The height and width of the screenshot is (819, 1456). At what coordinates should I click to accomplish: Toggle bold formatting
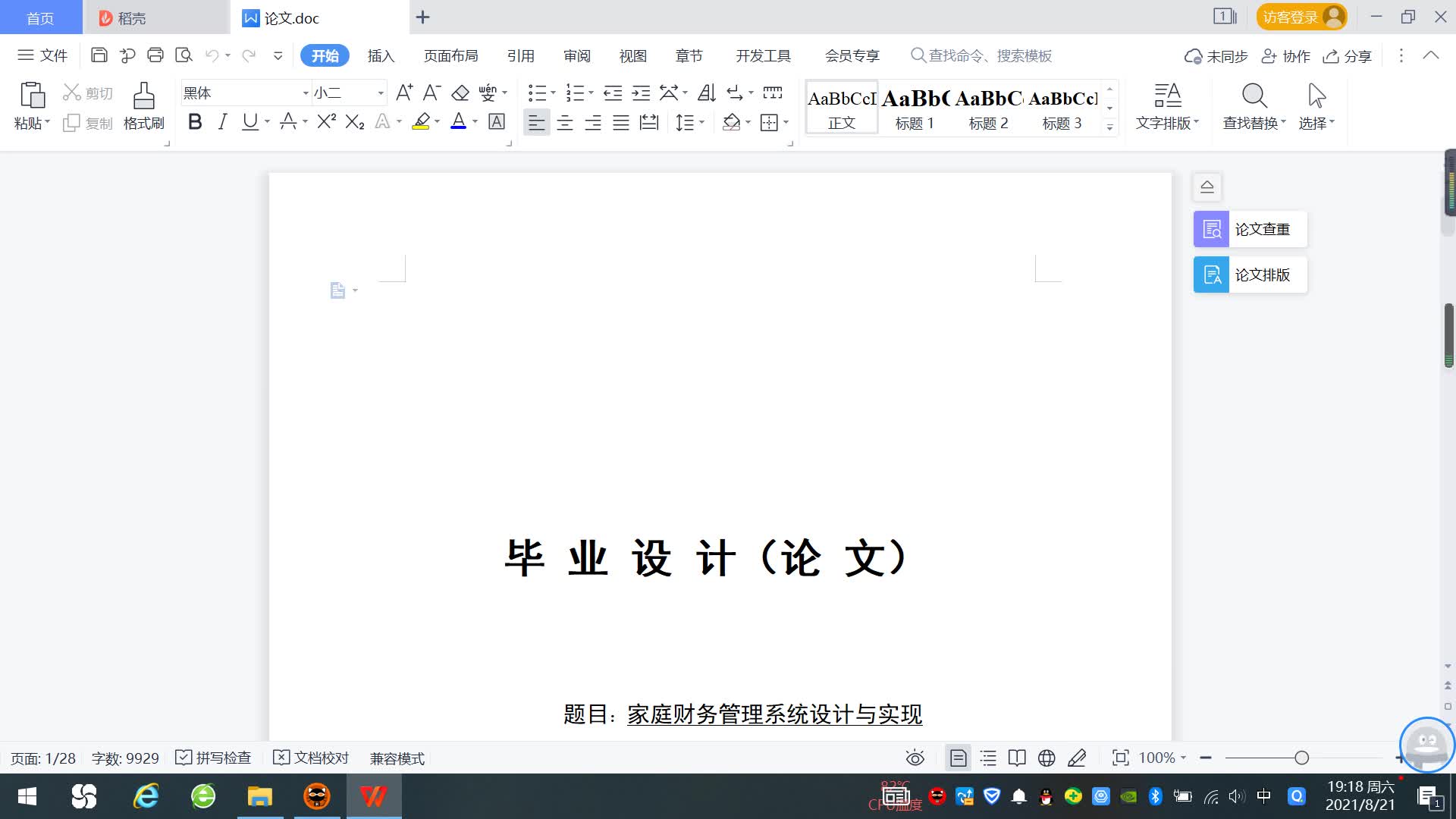[x=195, y=122]
